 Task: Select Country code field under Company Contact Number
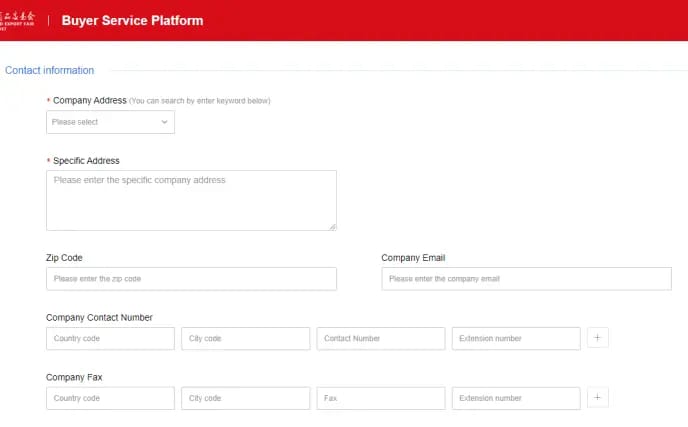tap(110, 339)
